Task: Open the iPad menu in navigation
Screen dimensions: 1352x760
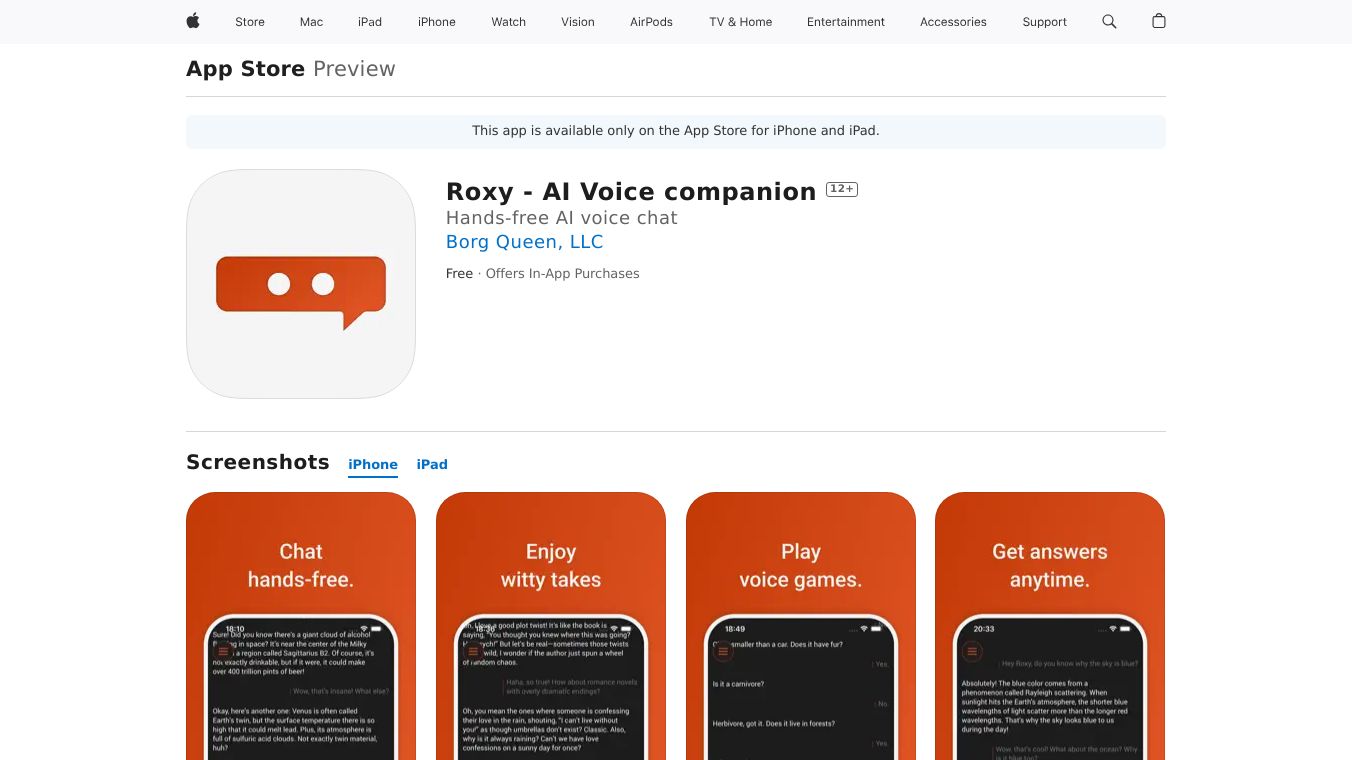Action: click(x=370, y=22)
